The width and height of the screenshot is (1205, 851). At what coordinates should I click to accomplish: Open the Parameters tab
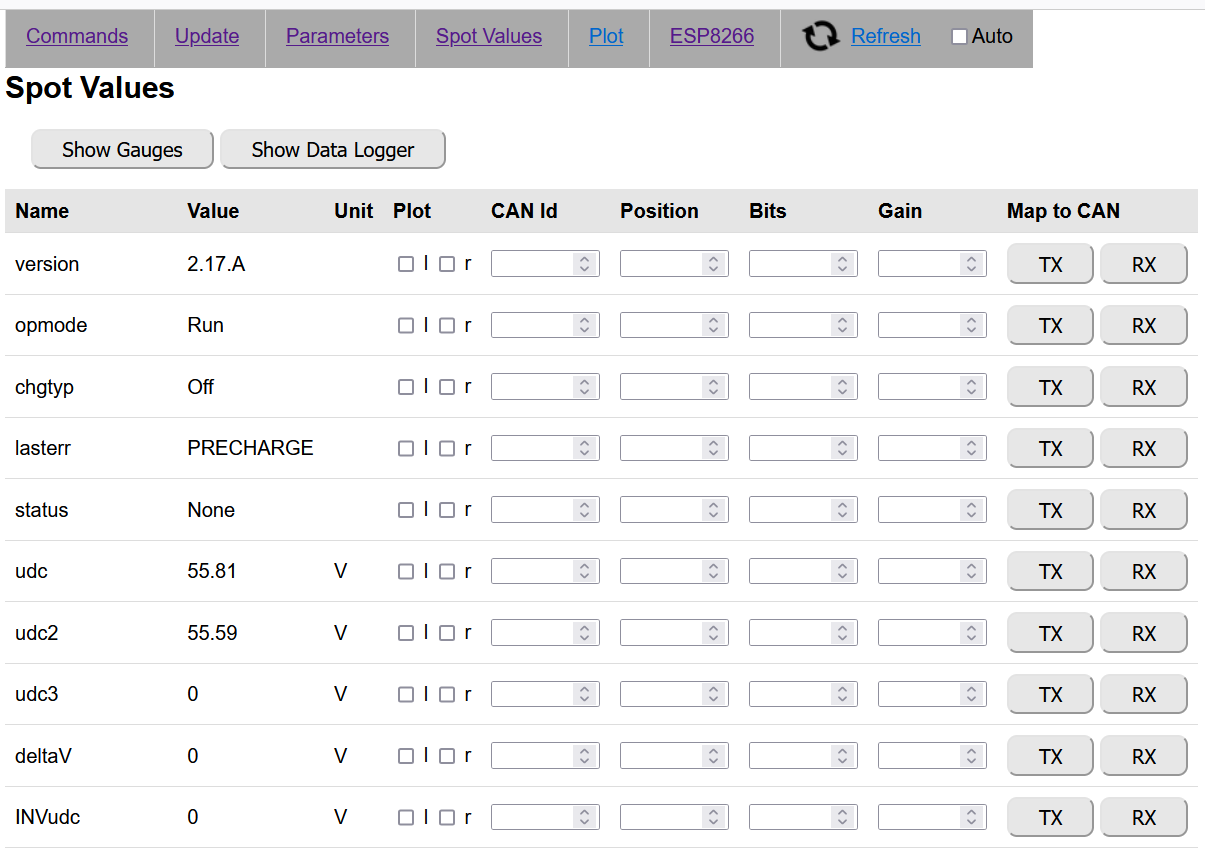tap(337, 37)
